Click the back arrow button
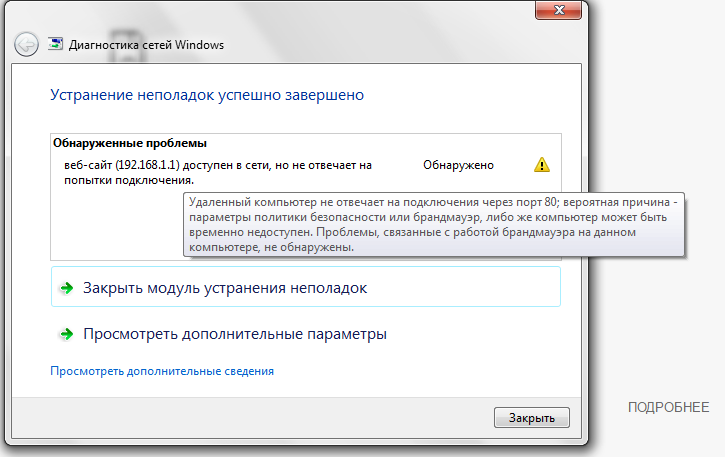This screenshot has width=725, height=457. point(27,44)
